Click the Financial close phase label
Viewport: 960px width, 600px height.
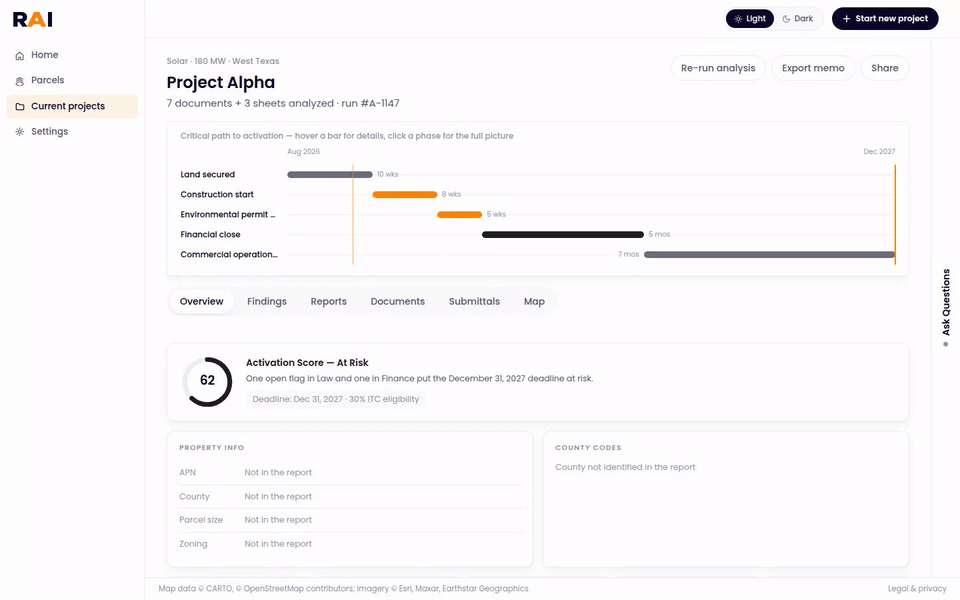click(x=210, y=234)
